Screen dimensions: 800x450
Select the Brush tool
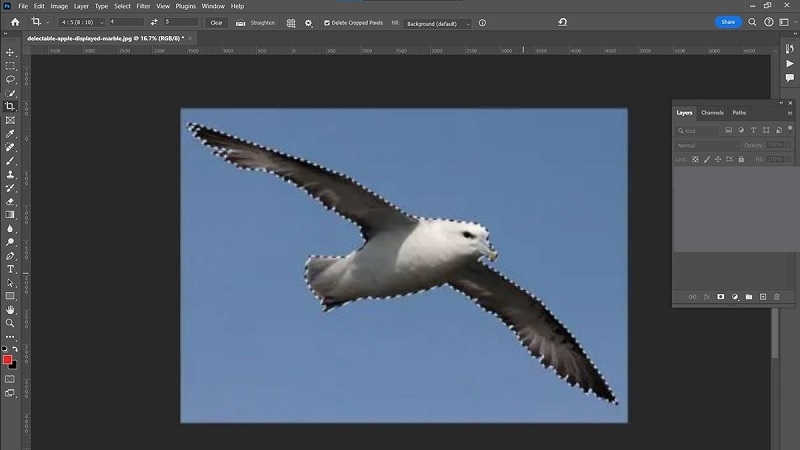(10, 161)
